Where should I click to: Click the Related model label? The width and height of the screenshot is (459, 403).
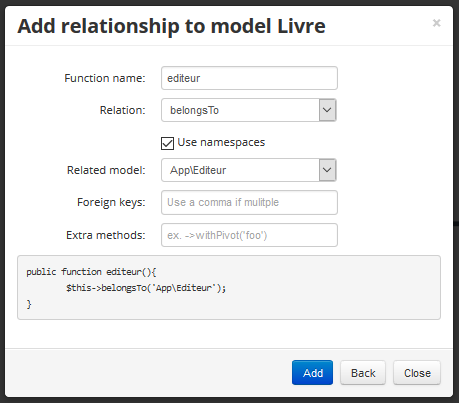(x=106, y=170)
